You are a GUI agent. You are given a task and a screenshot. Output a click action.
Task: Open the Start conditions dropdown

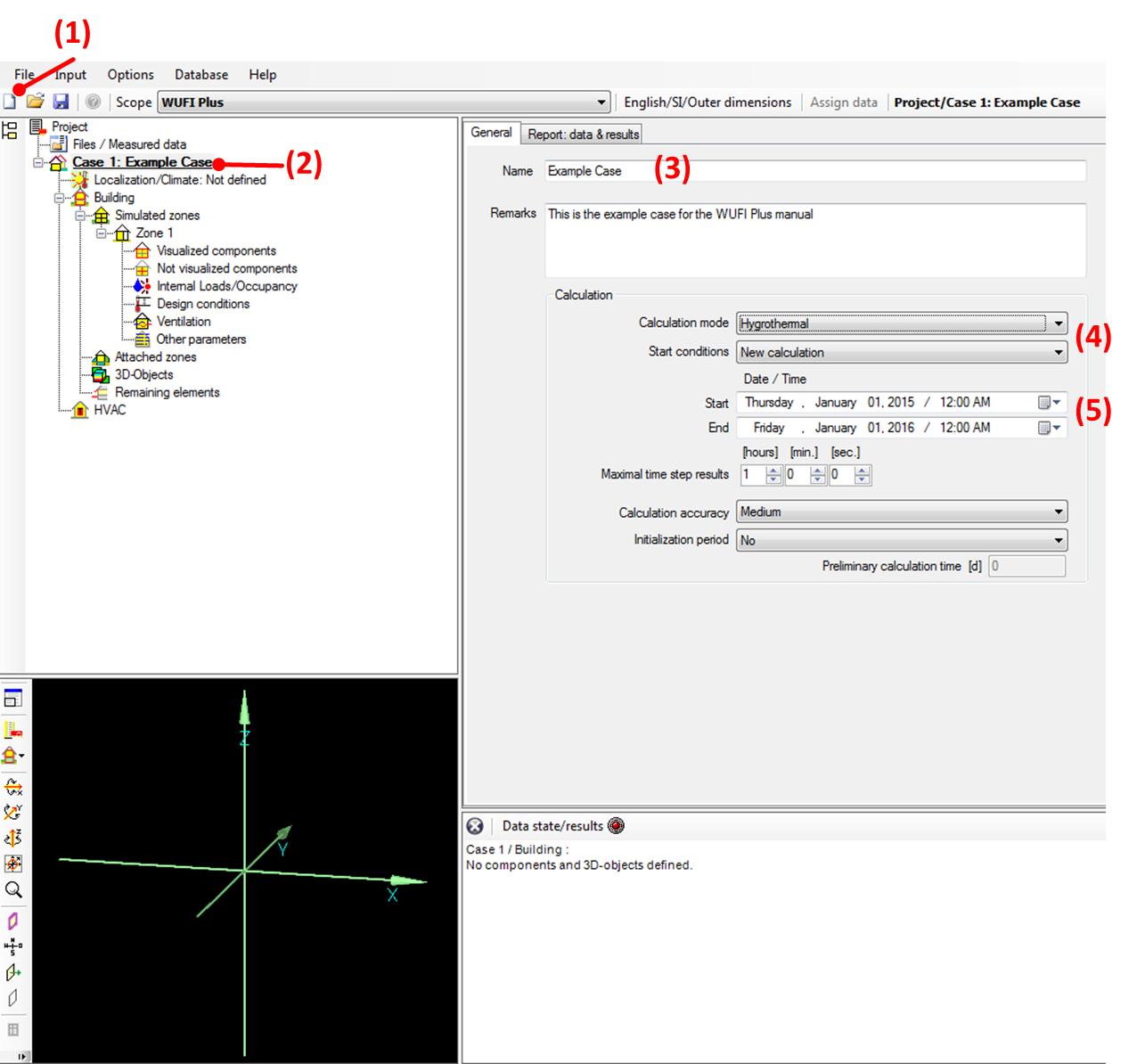coord(1058,352)
